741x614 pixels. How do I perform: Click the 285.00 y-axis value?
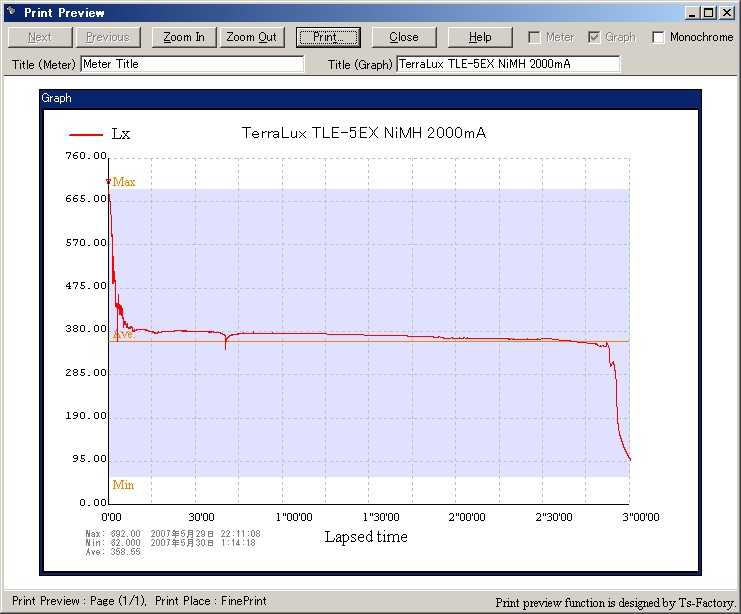pyautogui.click(x=86, y=372)
